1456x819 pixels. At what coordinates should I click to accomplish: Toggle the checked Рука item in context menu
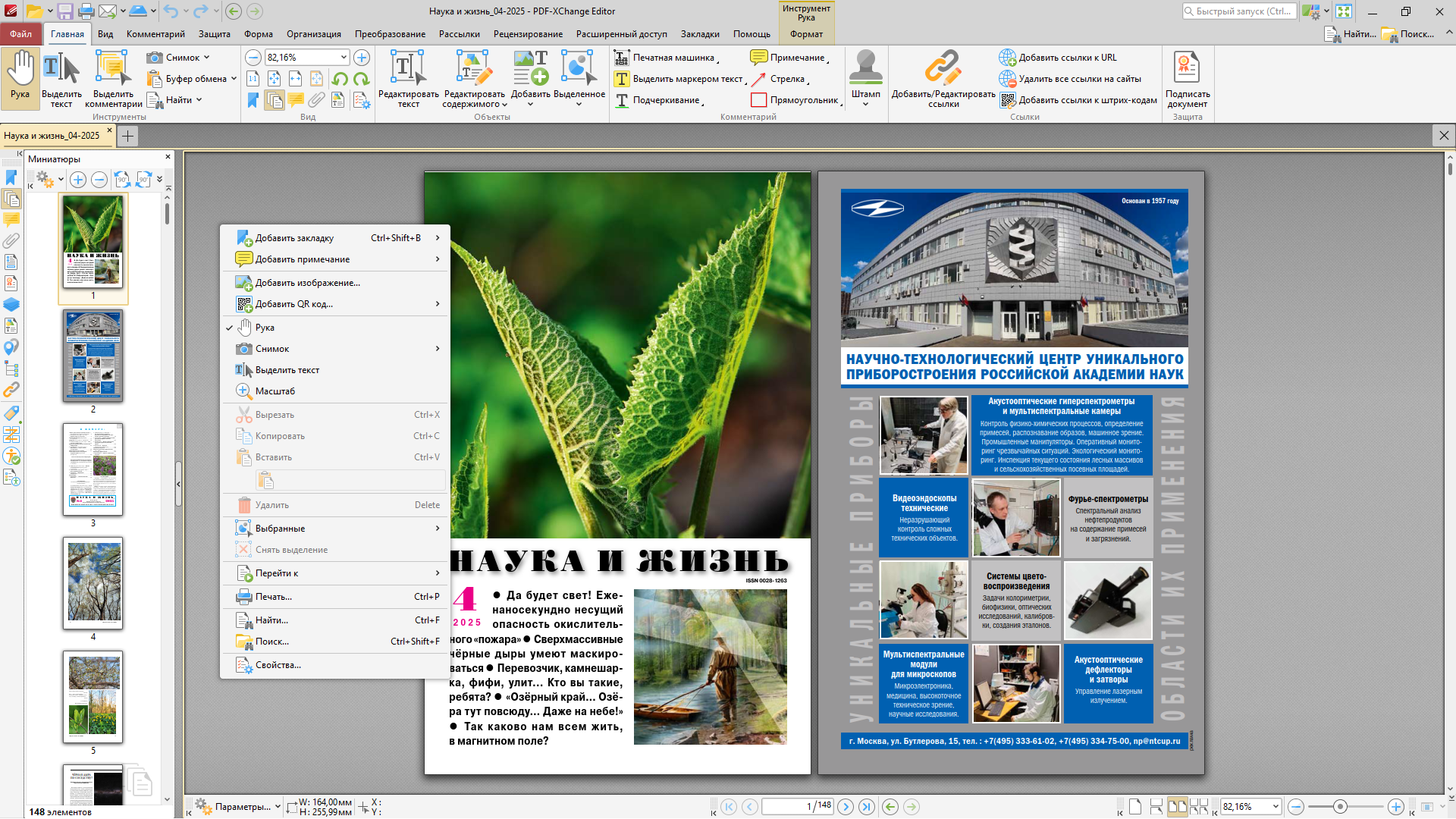[265, 328]
